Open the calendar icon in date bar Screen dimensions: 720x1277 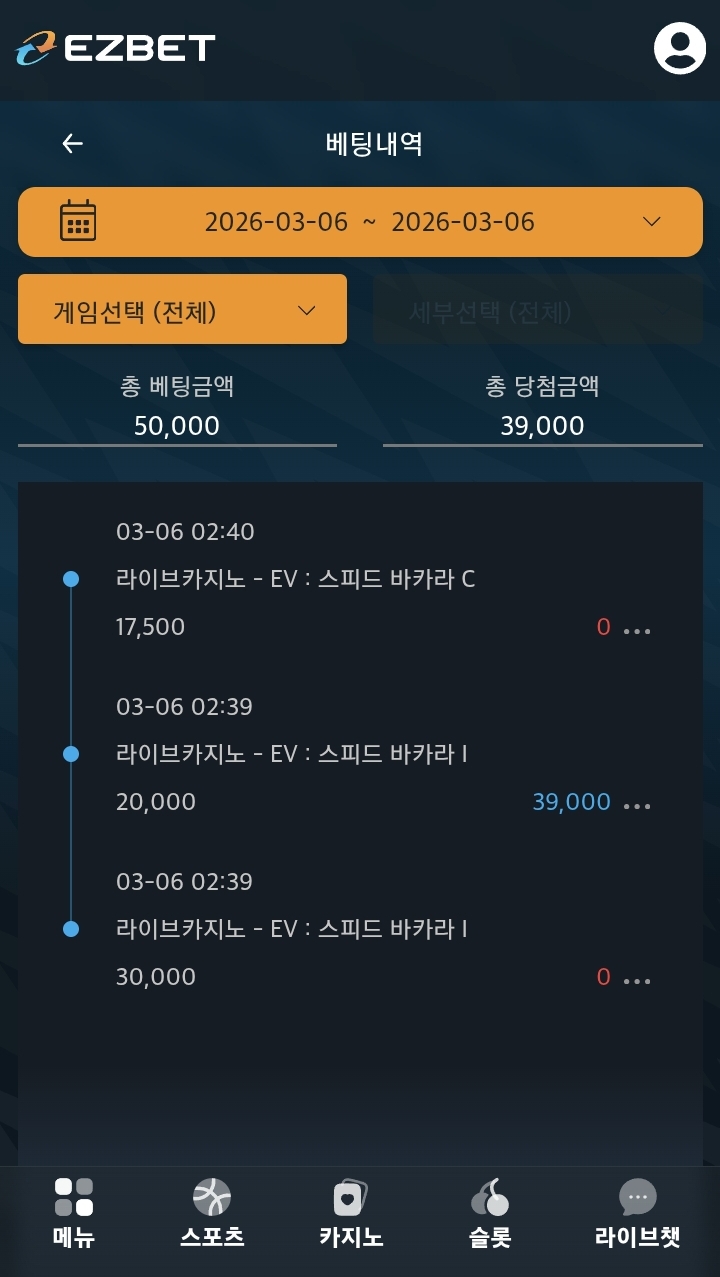pos(78,221)
